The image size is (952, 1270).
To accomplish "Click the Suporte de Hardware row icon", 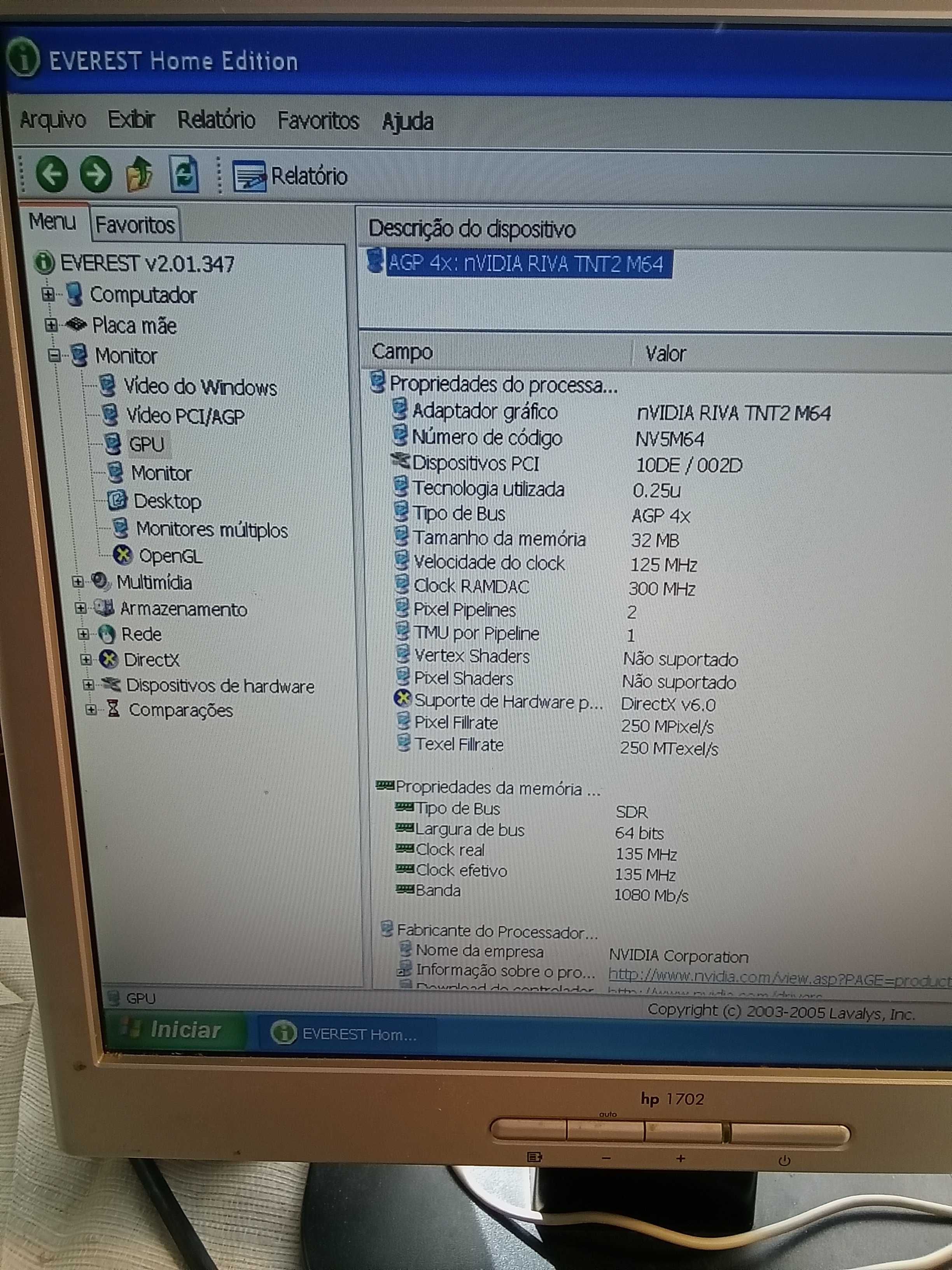I will point(403,699).
